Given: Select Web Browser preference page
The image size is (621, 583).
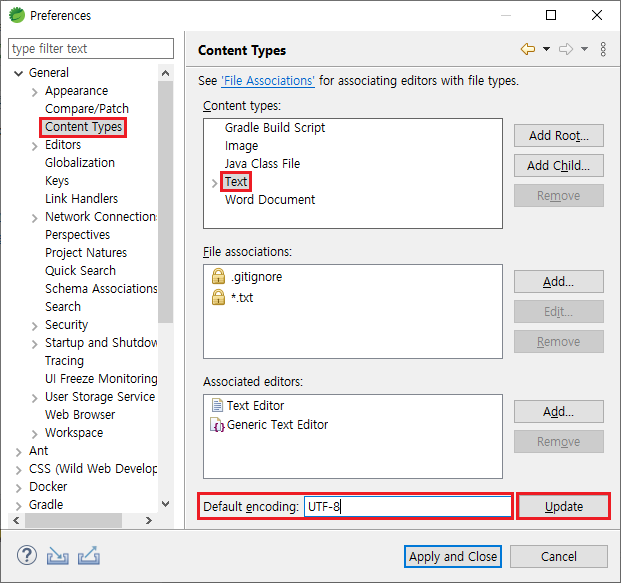Looking at the screenshot, I should [x=80, y=415].
